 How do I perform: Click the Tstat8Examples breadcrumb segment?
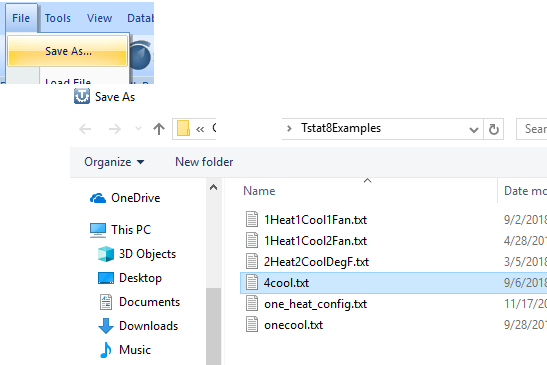point(341,128)
